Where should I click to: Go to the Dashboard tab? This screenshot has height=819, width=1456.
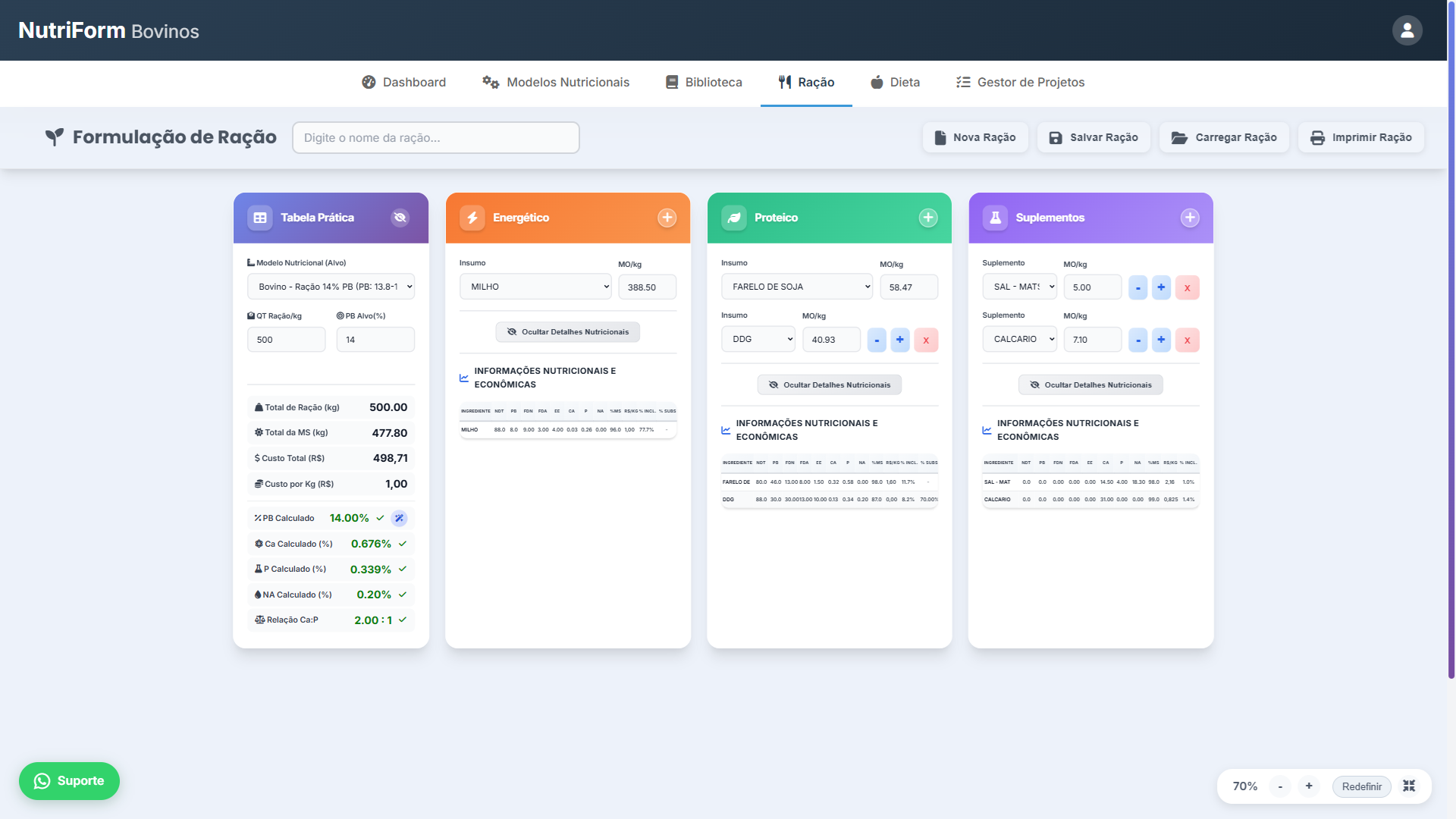point(403,83)
